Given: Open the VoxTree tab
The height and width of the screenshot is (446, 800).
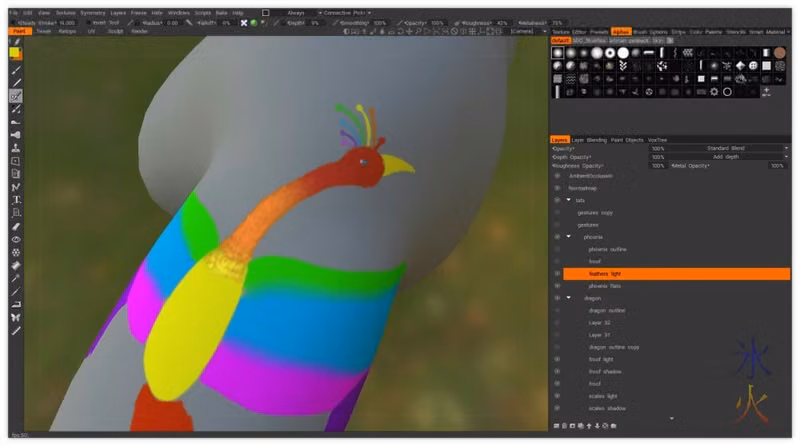Looking at the screenshot, I should pos(657,140).
